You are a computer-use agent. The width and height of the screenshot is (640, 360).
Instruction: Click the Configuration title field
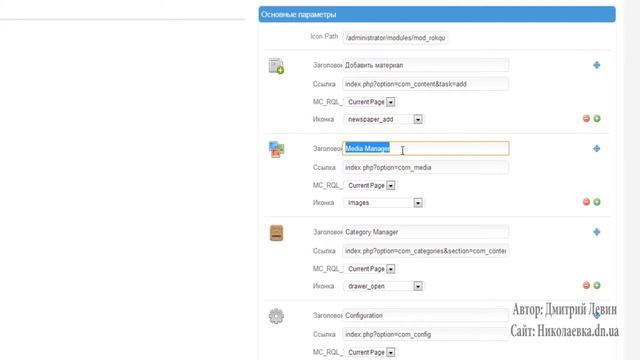(426, 316)
